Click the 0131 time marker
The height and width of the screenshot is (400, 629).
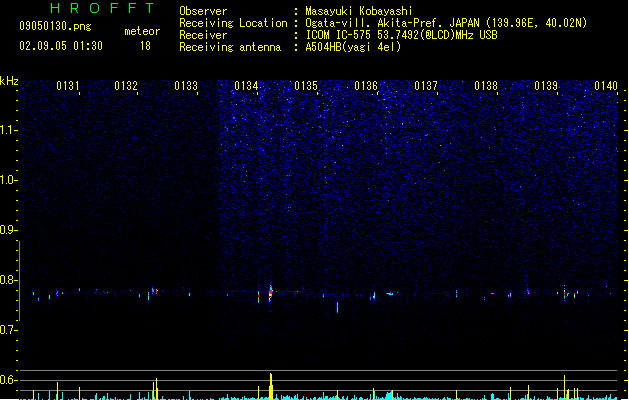68,86
